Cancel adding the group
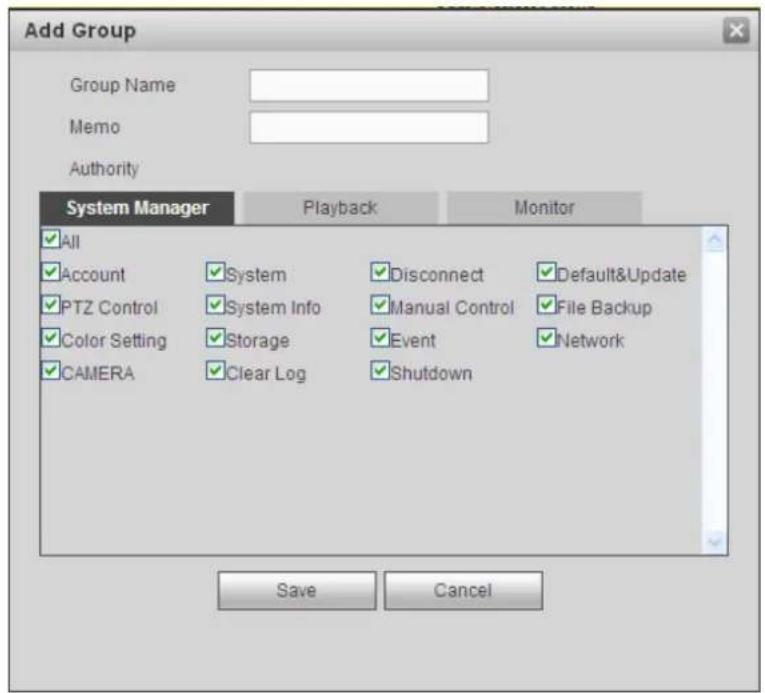This screenshot has width=765, height=693. tap(463, 591)
